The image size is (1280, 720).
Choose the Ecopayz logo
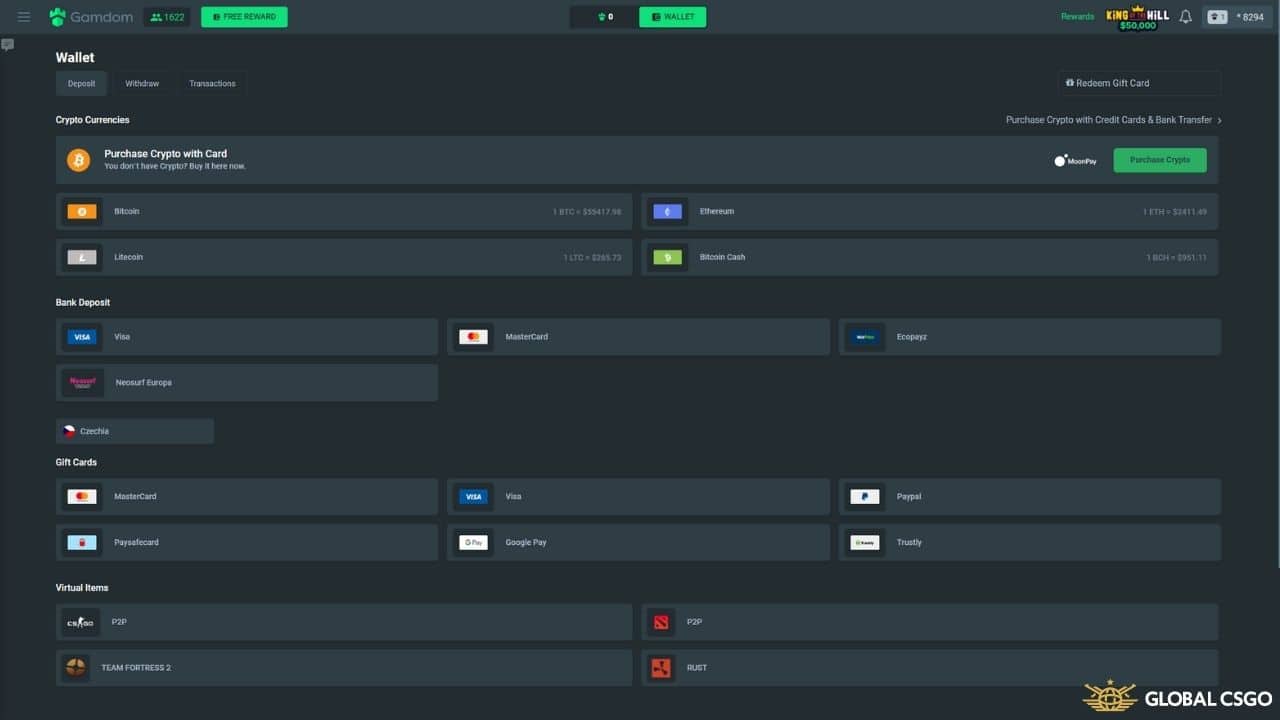(865, 337)
